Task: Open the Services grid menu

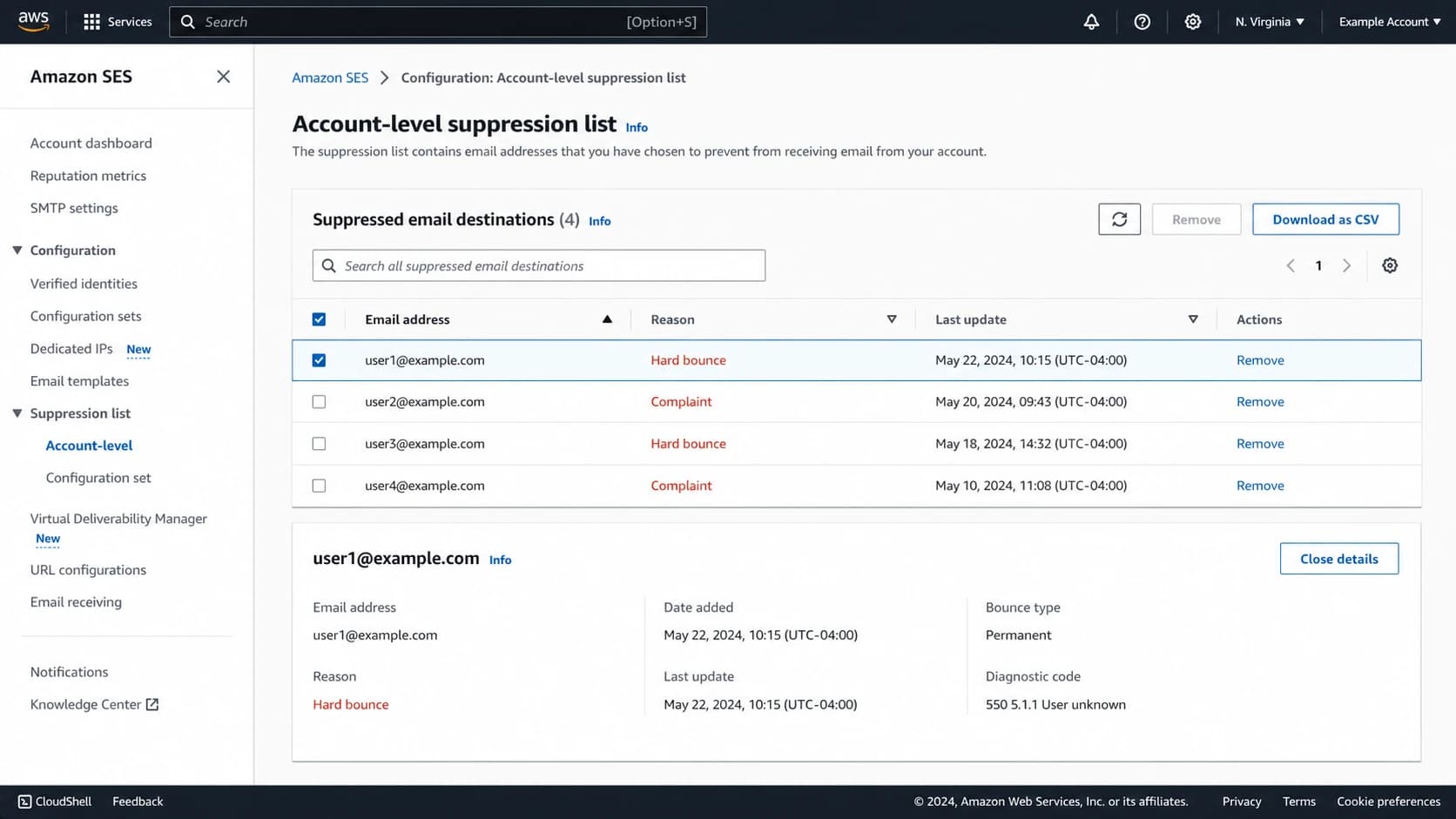Action: (117, 22)
